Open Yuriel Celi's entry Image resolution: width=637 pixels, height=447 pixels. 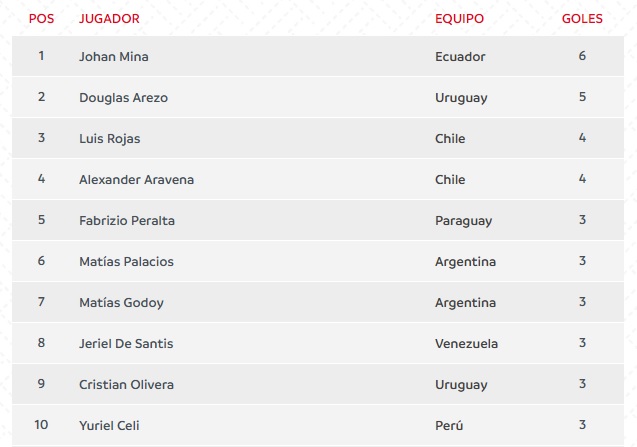coord(109,426)
